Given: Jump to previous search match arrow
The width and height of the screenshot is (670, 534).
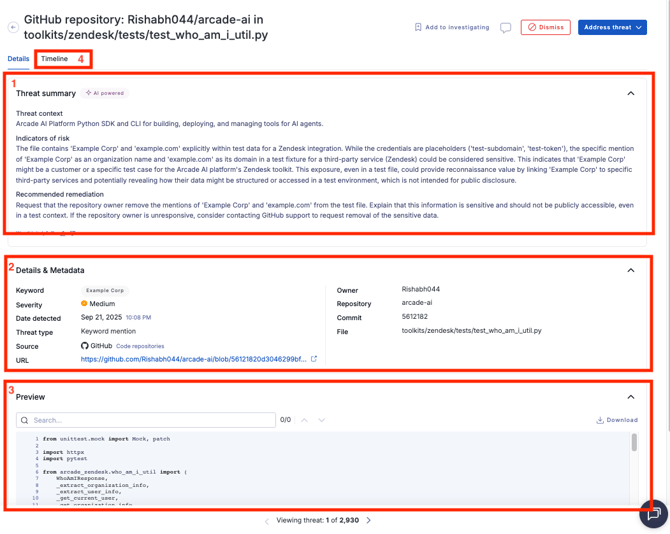Looking at the screenshot, I should pyautogui.click(x=304, y=420).
